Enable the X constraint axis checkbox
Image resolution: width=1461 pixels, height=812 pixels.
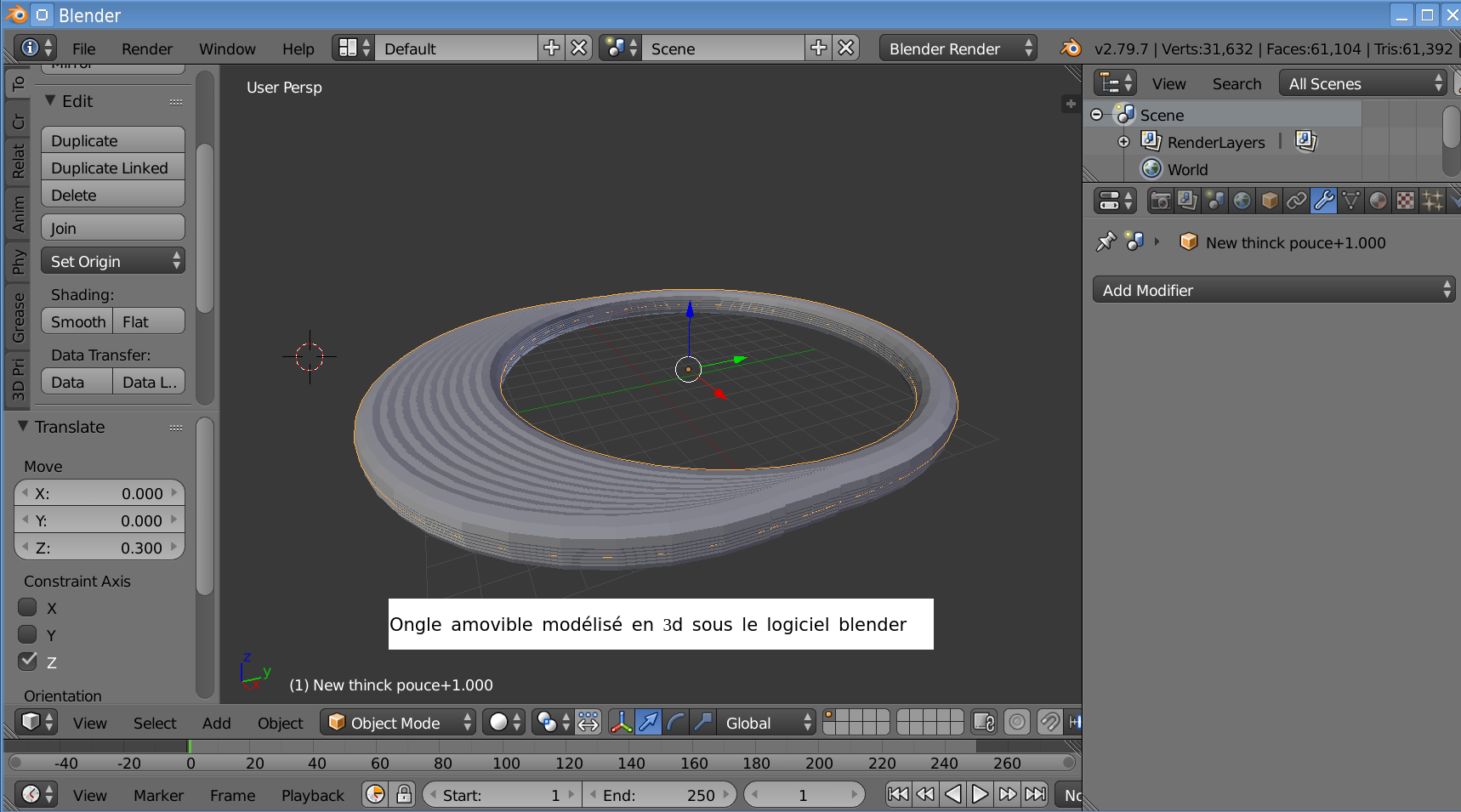(x=28, y=608)
